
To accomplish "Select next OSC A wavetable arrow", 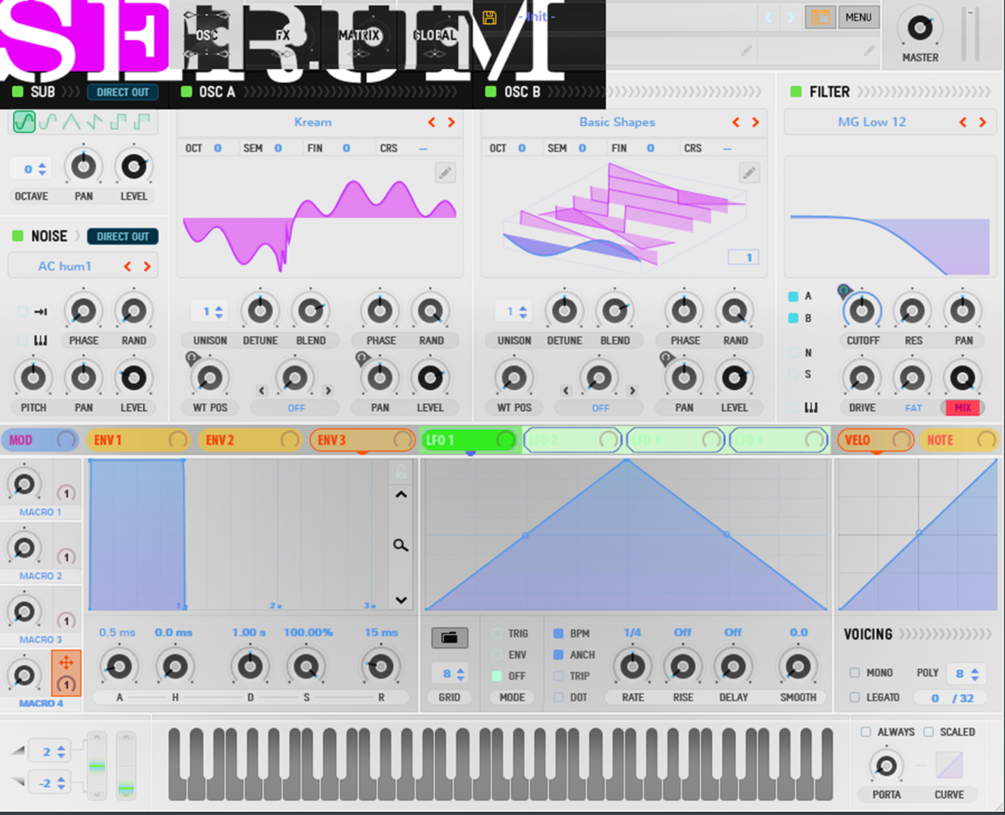I will tap(451, 122).
